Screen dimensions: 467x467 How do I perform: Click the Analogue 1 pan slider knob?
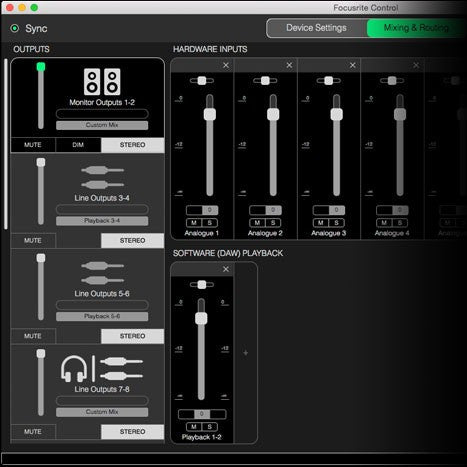click(x=202, y=81)
